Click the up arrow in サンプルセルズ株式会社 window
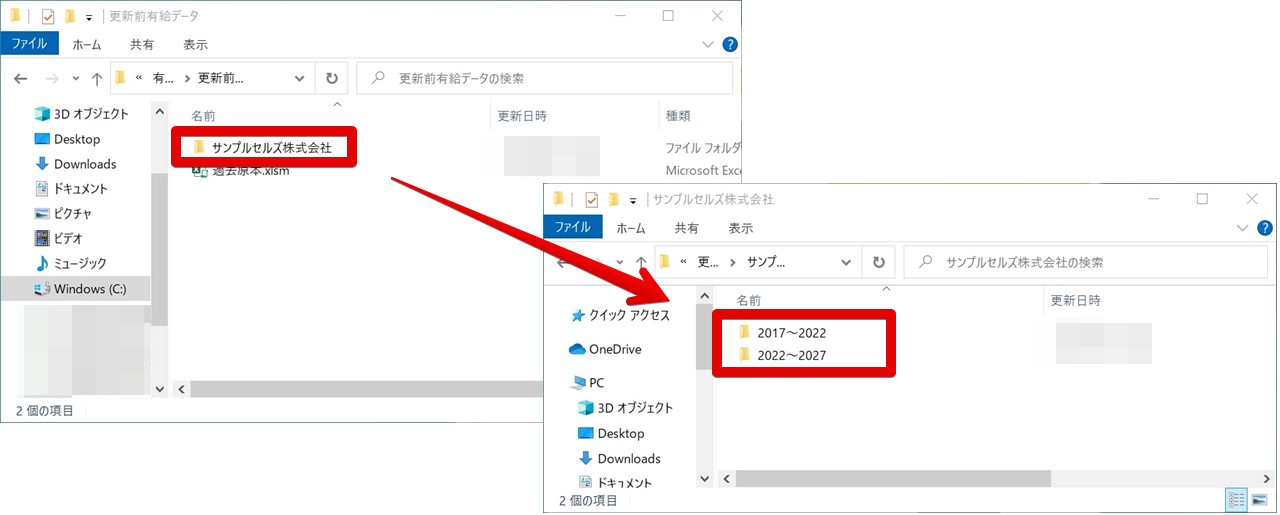1280x515 pixels. point(641,262)
